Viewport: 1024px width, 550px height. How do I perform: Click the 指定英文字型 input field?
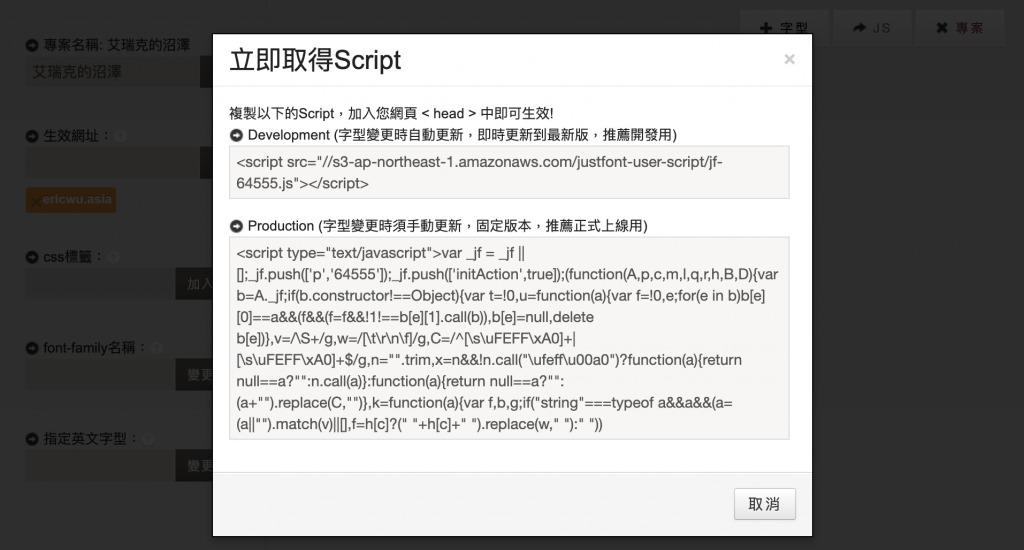click(x=101, y=466)
